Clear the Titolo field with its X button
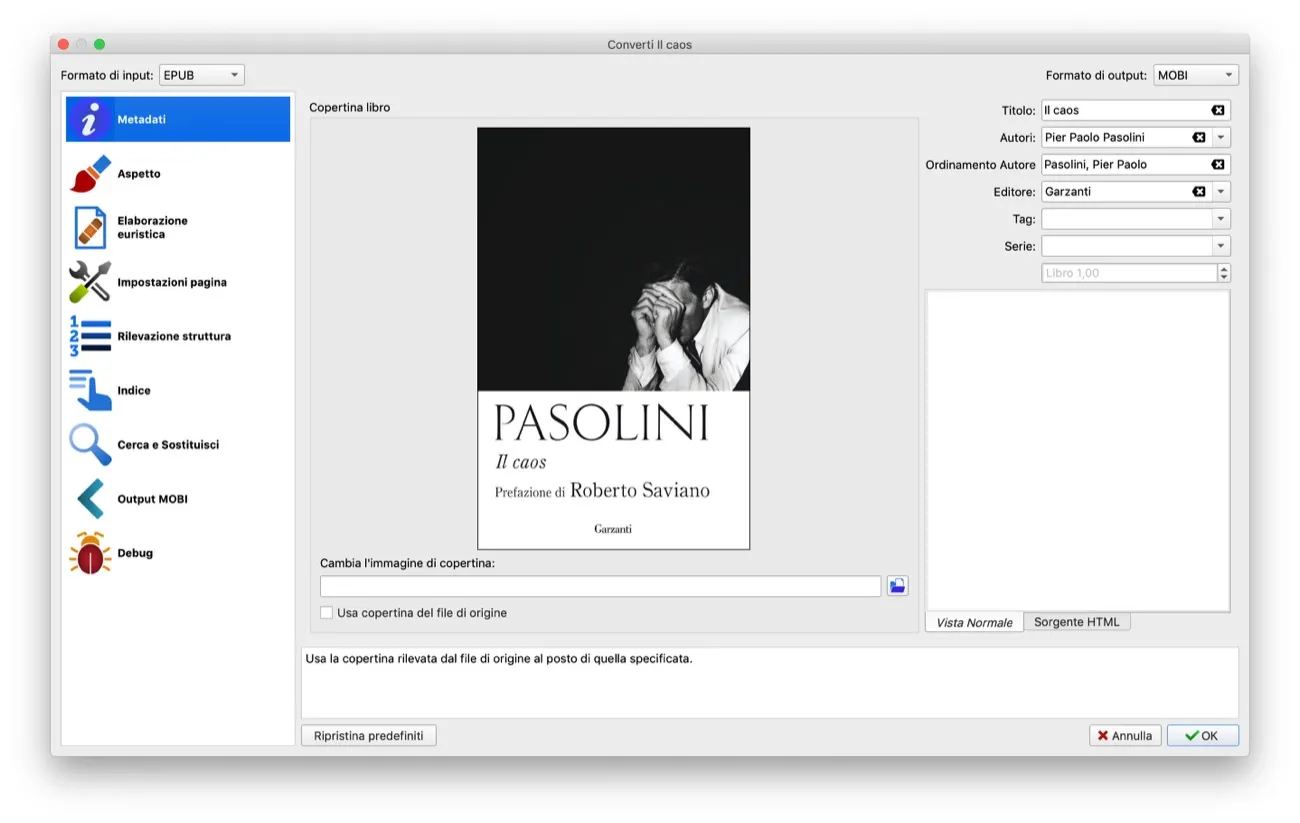 coord(1218,110)
